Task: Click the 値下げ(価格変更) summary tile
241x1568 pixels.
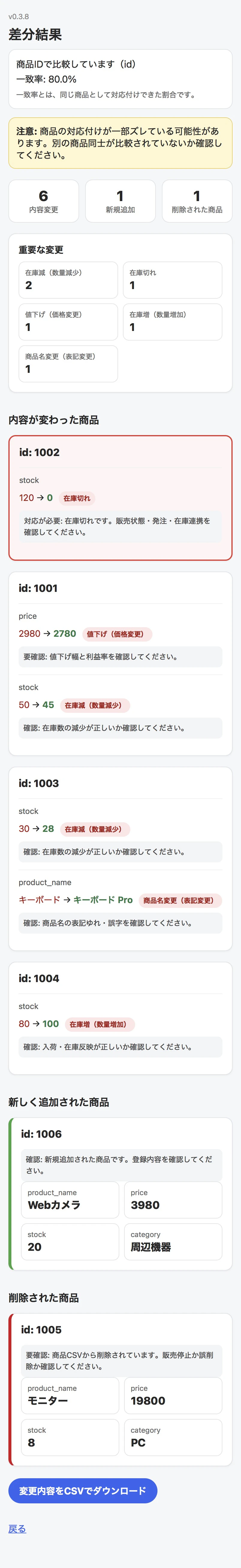Action: [x=68, y=322]
